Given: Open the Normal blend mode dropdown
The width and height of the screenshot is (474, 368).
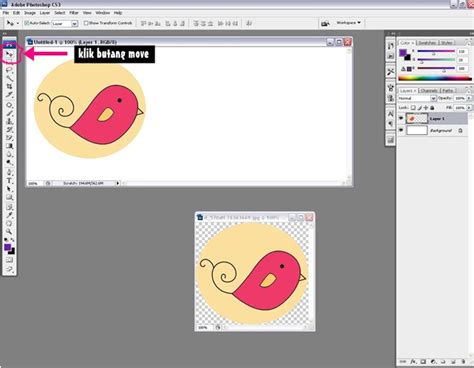Looking at the screenshot, I should [x=417, y=98].
